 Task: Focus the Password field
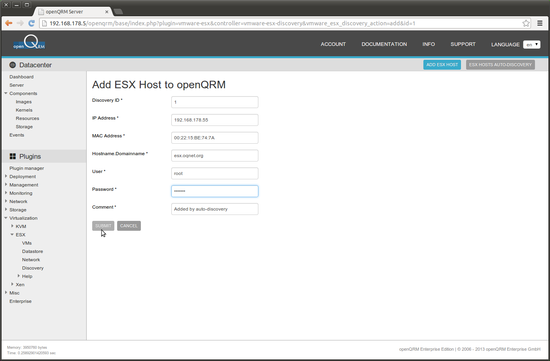coord(215,191)
